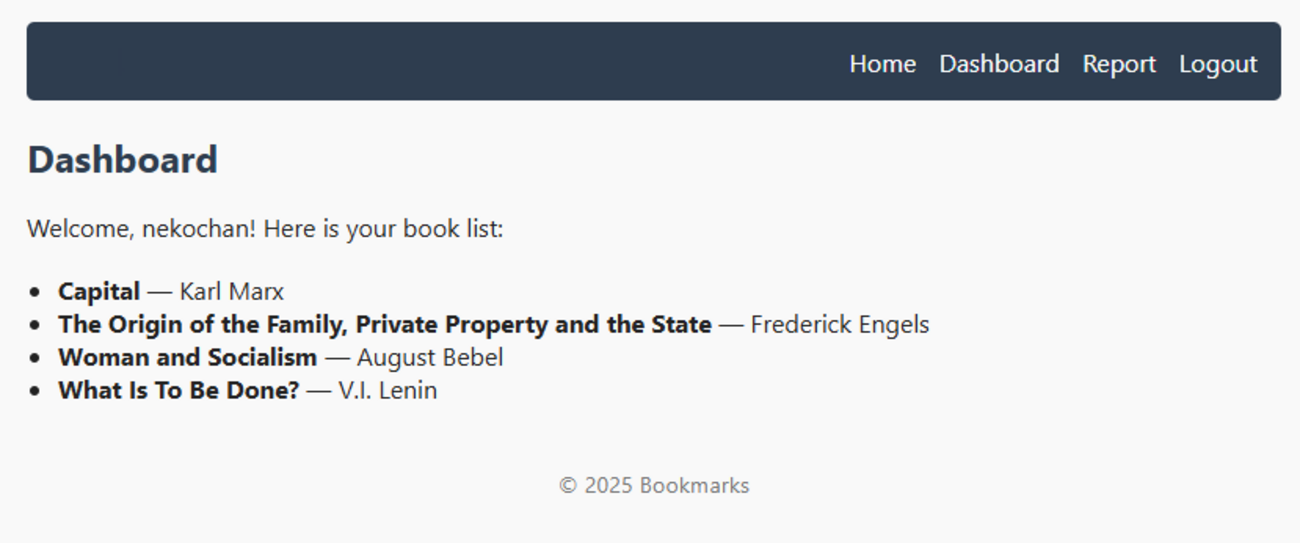Select the What Is To Be Done? title
This screenshot has width=1300, height=543.
pos(178,391)
